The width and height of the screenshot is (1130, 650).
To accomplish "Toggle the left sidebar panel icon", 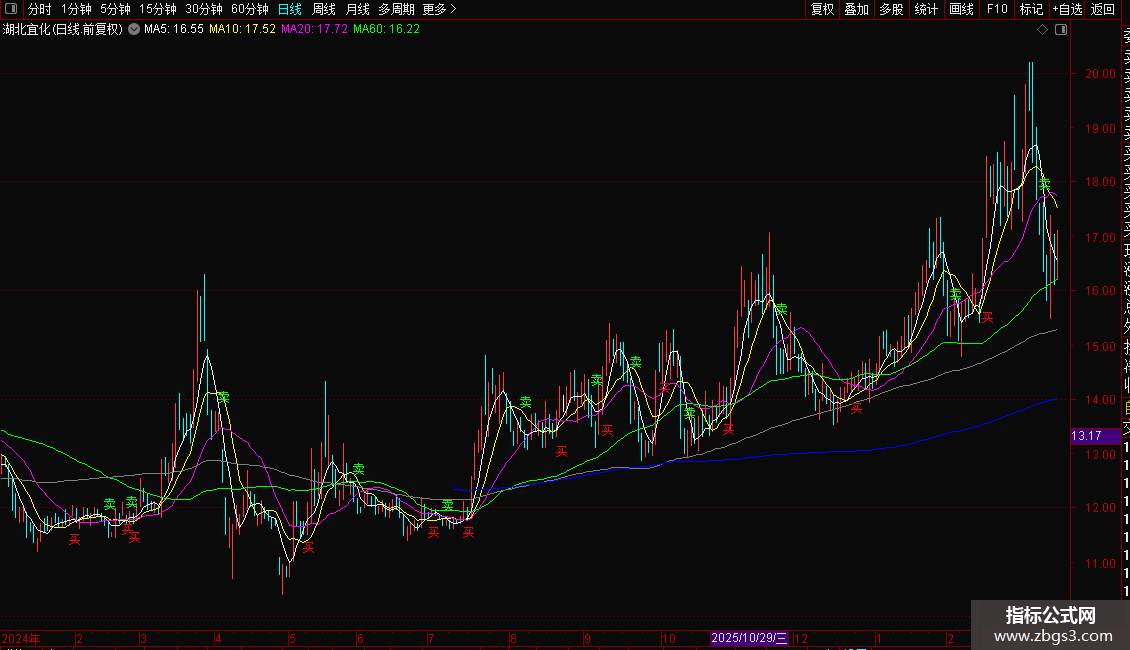I will [10, 9].
